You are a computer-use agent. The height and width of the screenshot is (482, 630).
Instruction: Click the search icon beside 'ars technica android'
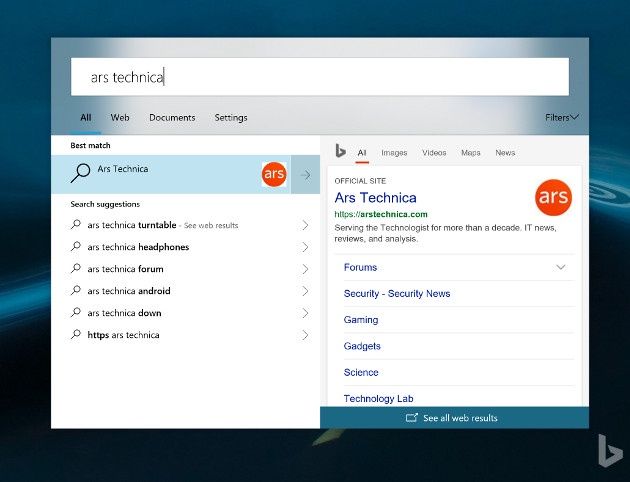click(76, 290)
